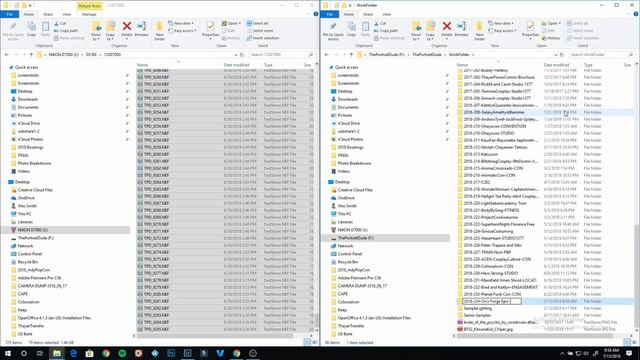The height and width of the screenshot is (360, 640).
Task: Select SampleLighting folder in WorkFolder
Action: click(477, 309)
